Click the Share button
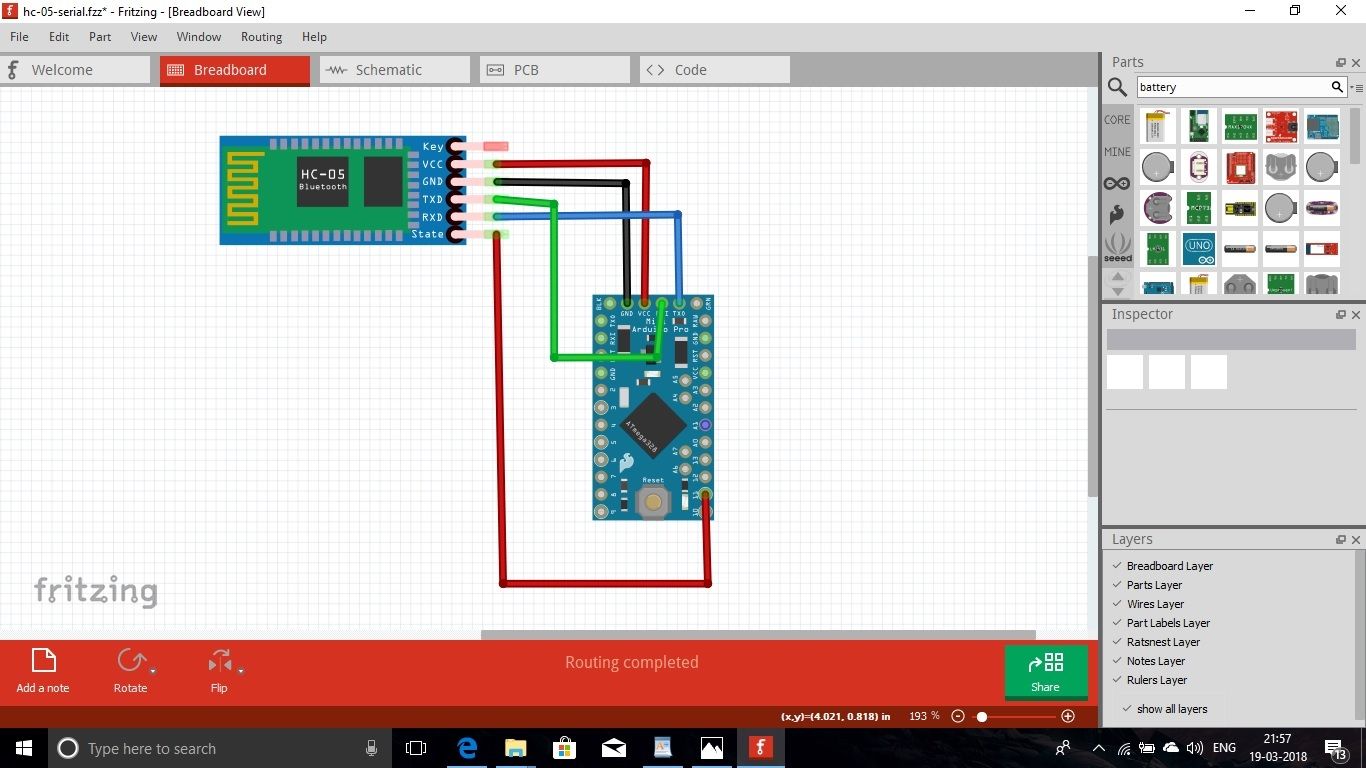Image resolution: width=1366 pixels, height=768 pixels. pos(1045,672)
